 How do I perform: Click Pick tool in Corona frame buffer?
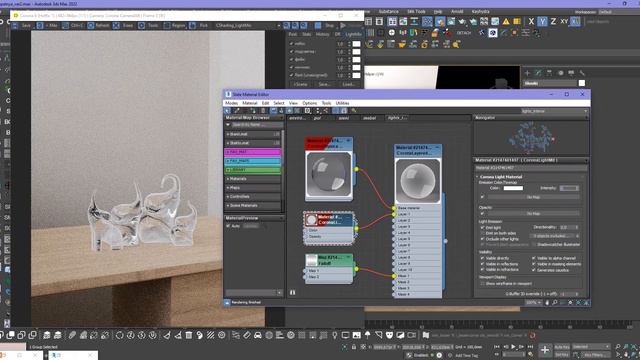(x=199, y=25)
